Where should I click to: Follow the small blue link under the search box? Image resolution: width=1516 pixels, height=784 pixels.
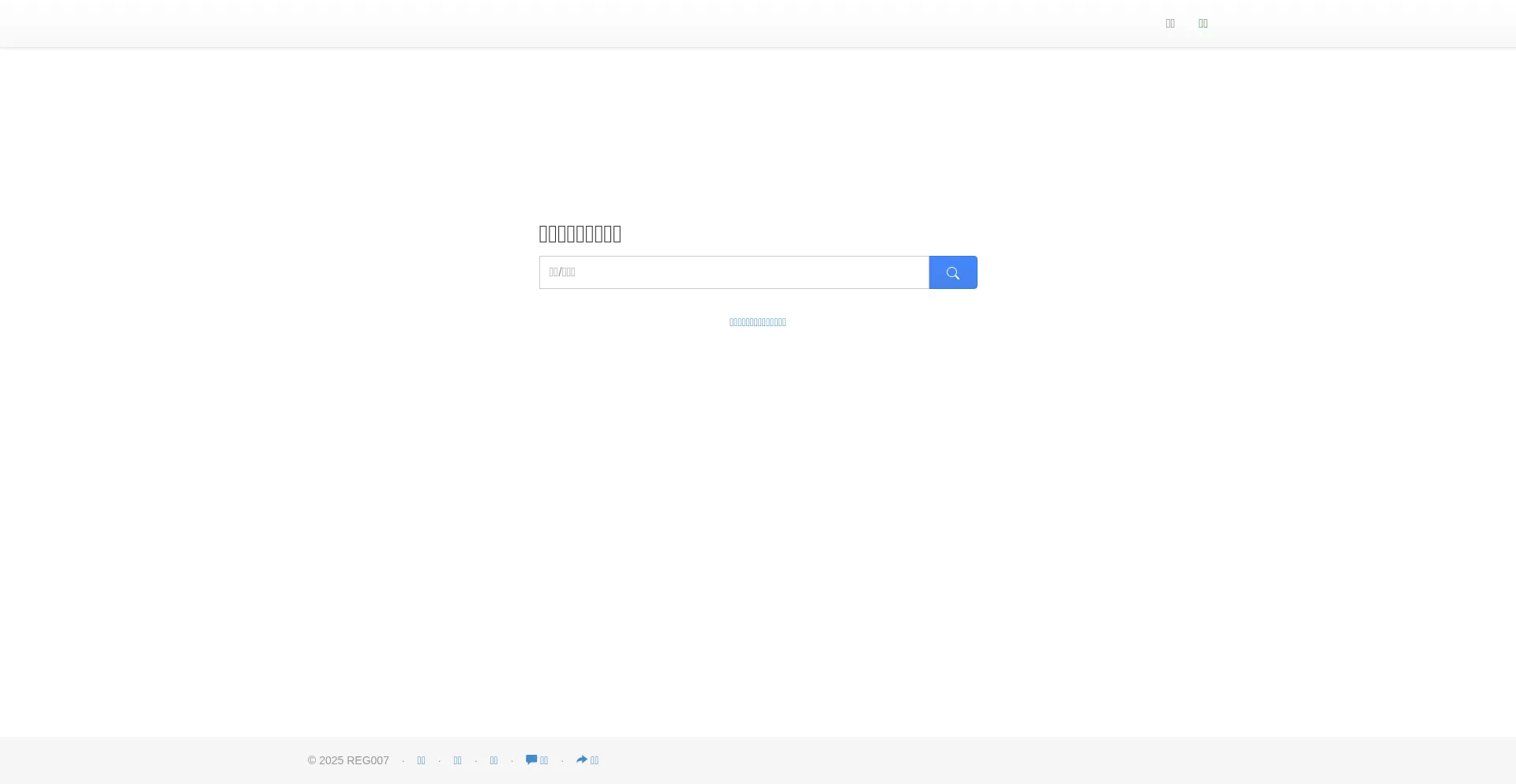pyautogui.click(x=757, y=322)
